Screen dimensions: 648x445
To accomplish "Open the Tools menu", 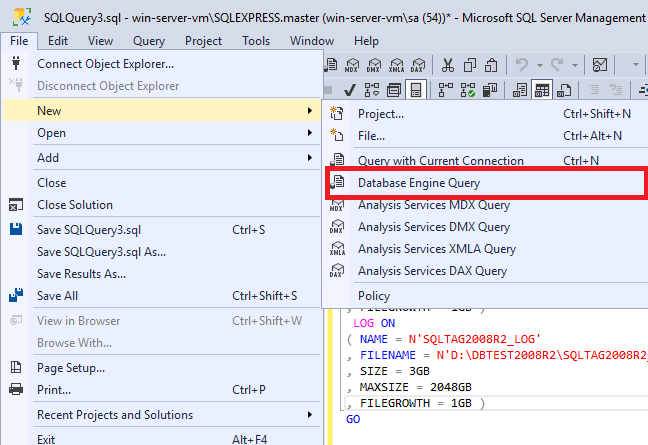I will pyautogui.click(x=256, y=41).
